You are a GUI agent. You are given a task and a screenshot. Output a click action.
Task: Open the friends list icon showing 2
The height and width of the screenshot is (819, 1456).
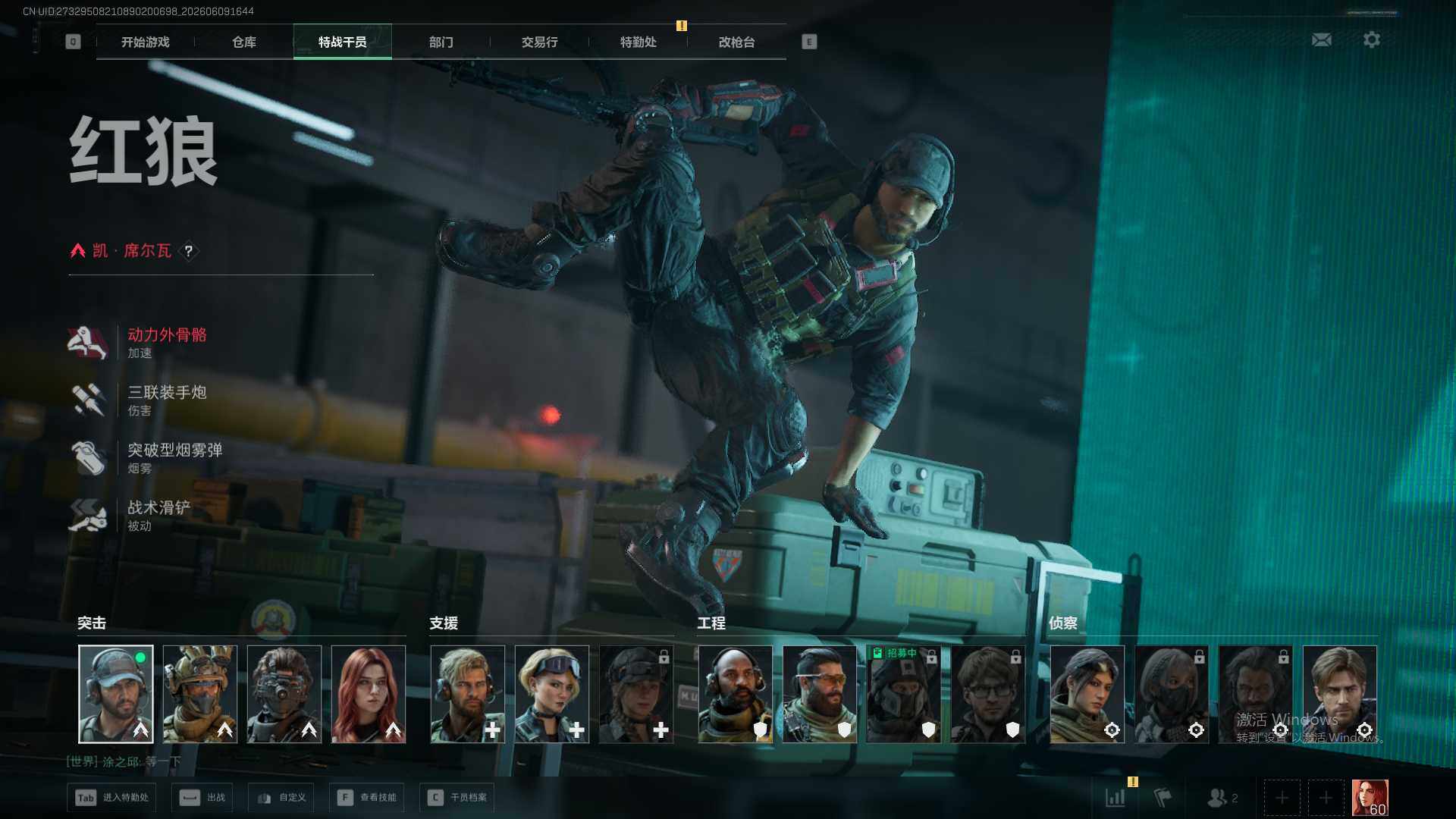tap(1222, 798)
